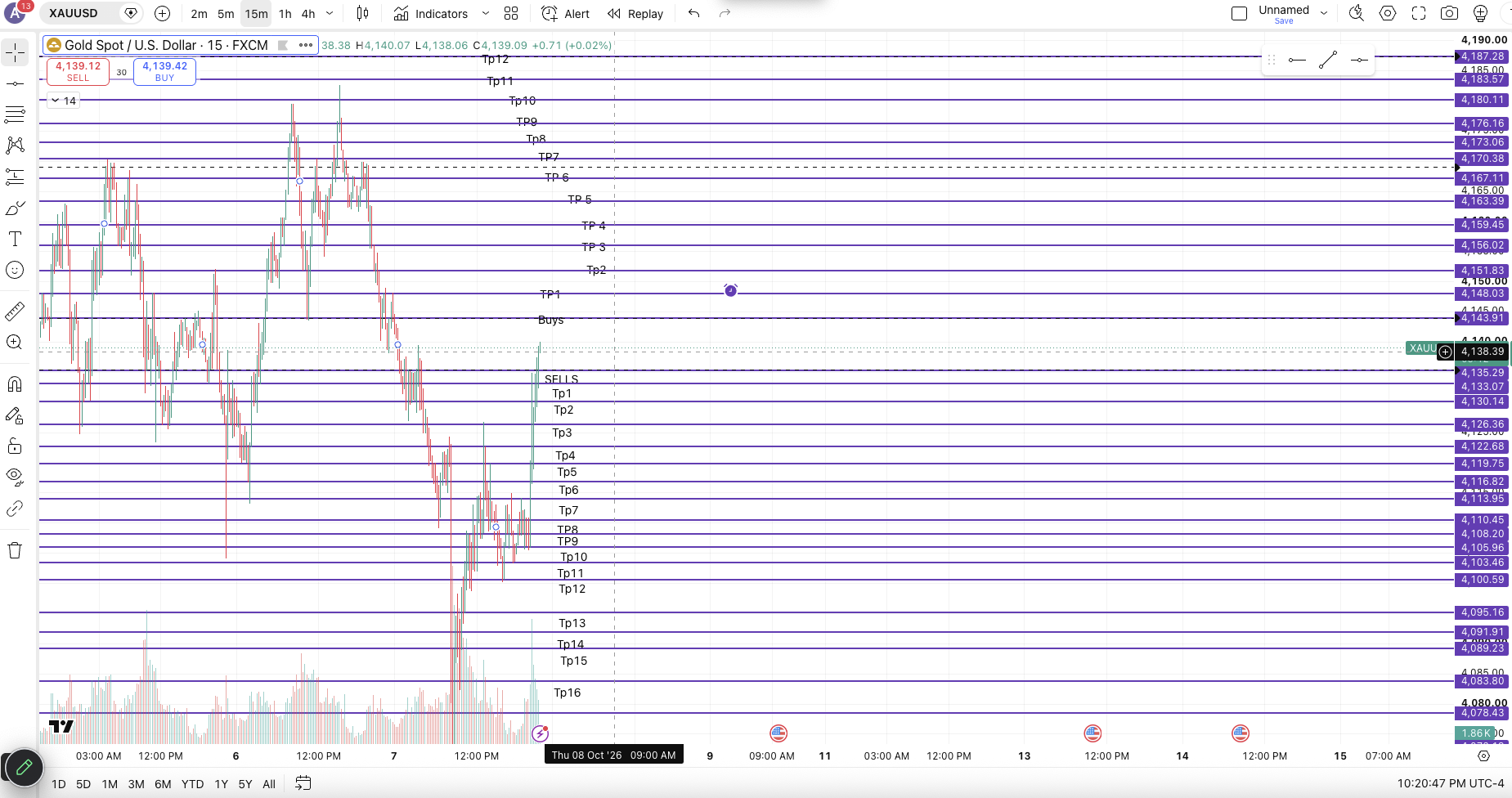This screenshot has width=1512, height=798.
Task: Switch to the 2m timeframe
Action: pyautogui.click(x=199, y=14)
